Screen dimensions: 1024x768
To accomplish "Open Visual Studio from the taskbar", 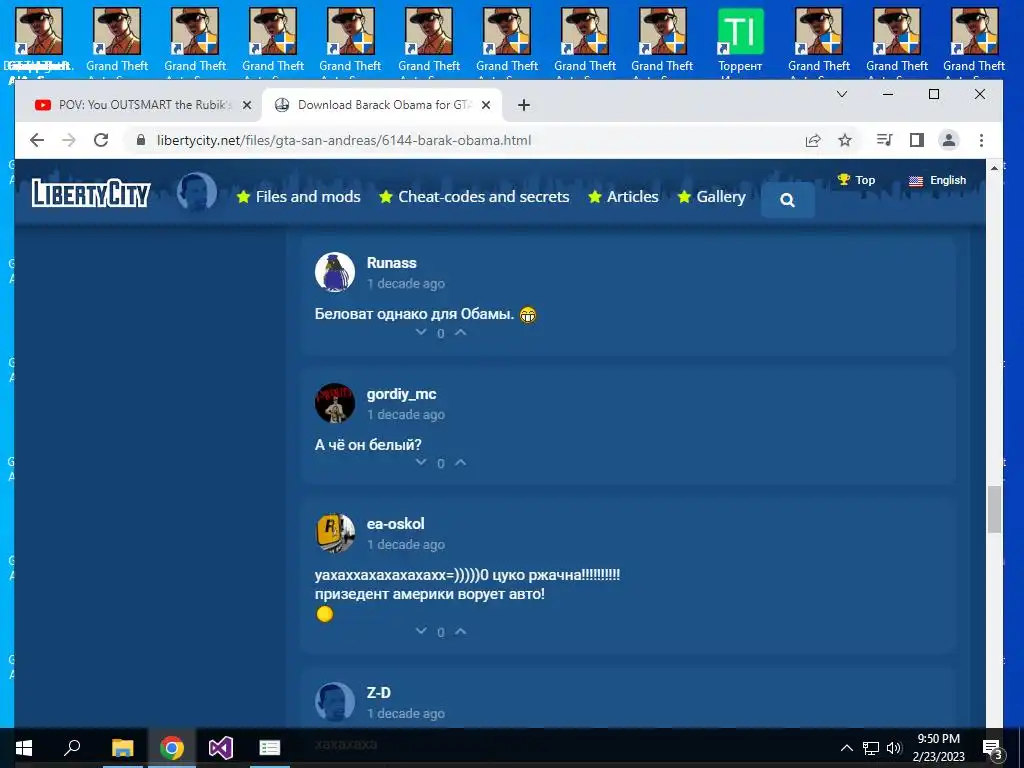I will click(221, 748).
